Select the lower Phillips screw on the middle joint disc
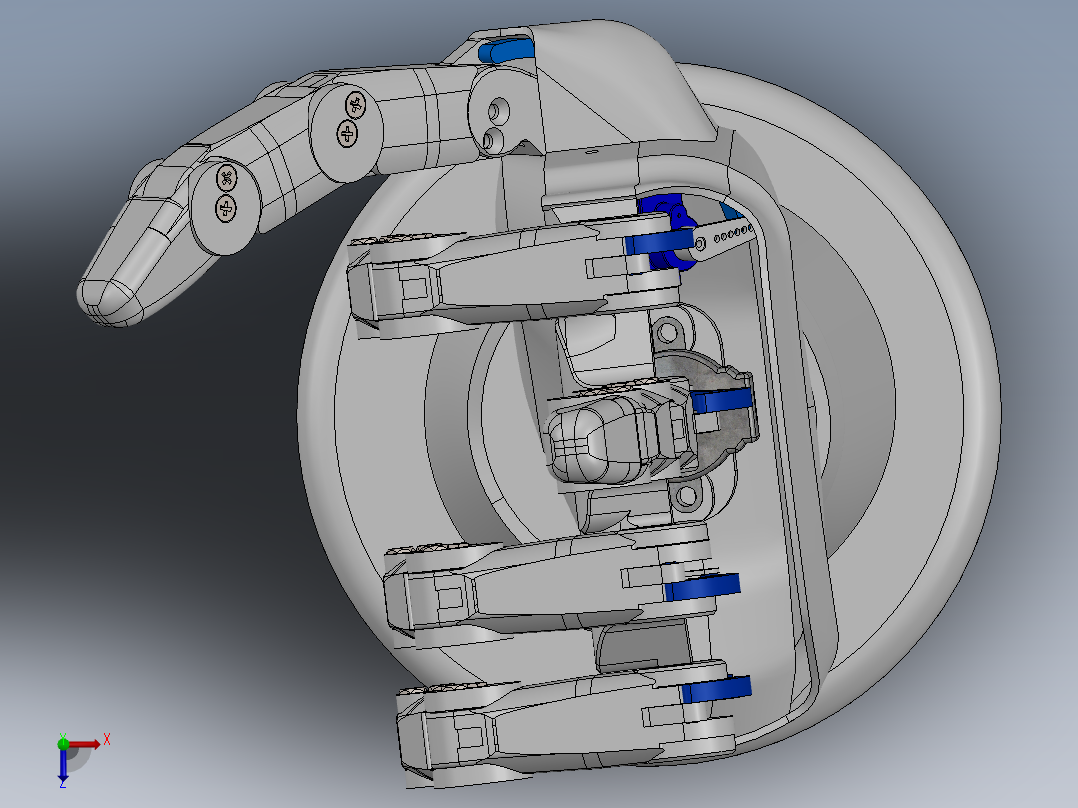The width and height of the screenshot is (1078, 808). tap(347, 133)
